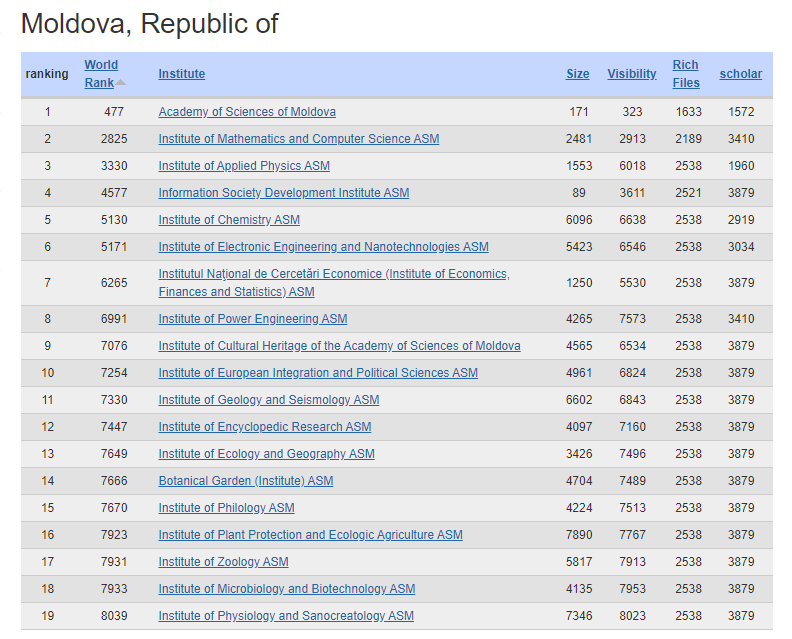Select world rank value 7649
This screenshot has width=792, height=639.
114,454
